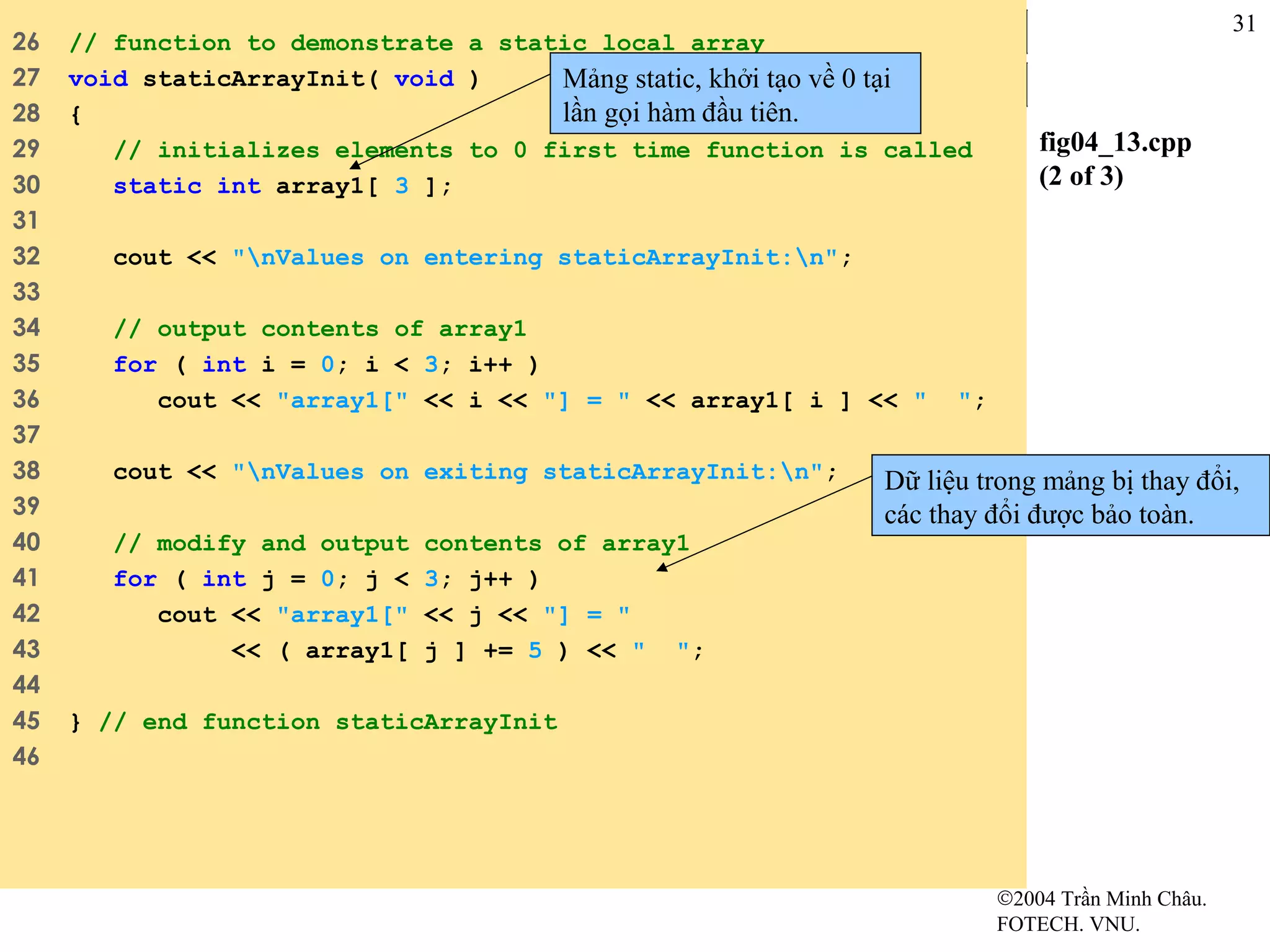Click "static int array1[ 3 ];" declaration

click(283, 186)
